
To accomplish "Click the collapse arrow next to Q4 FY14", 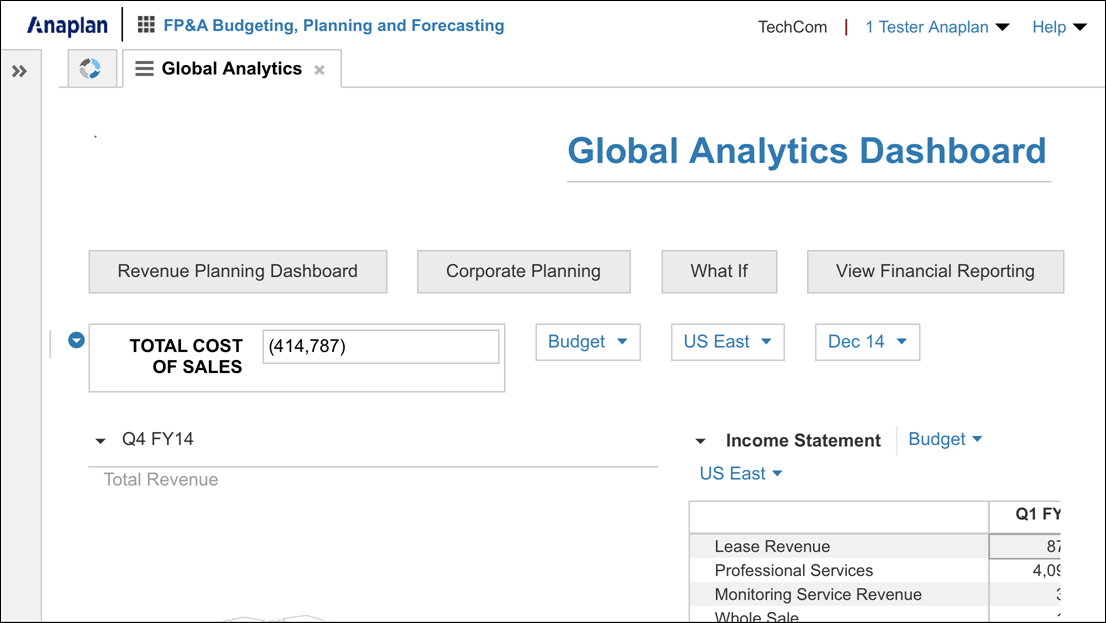I will coord(100,440).
